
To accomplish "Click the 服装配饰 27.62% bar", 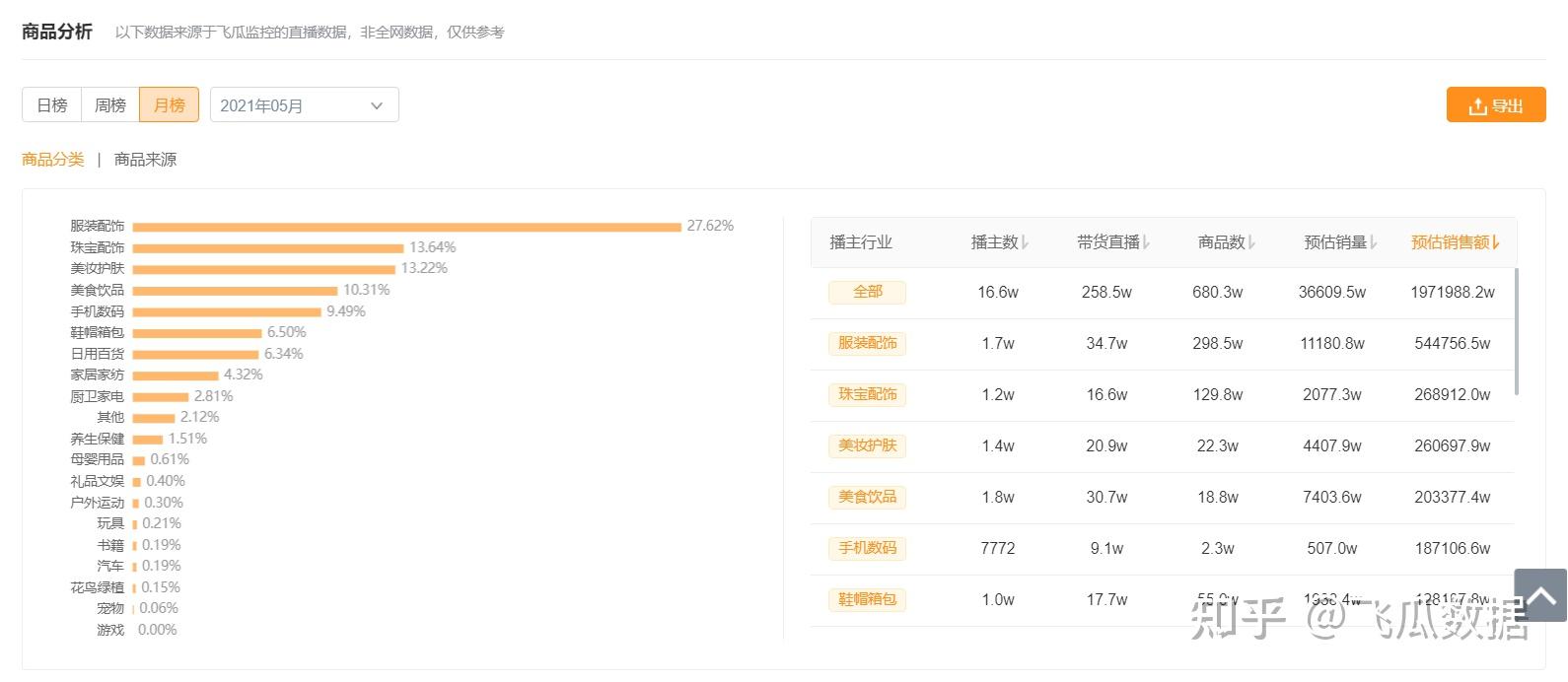I will pyautogui.click(x=406, y=227).
